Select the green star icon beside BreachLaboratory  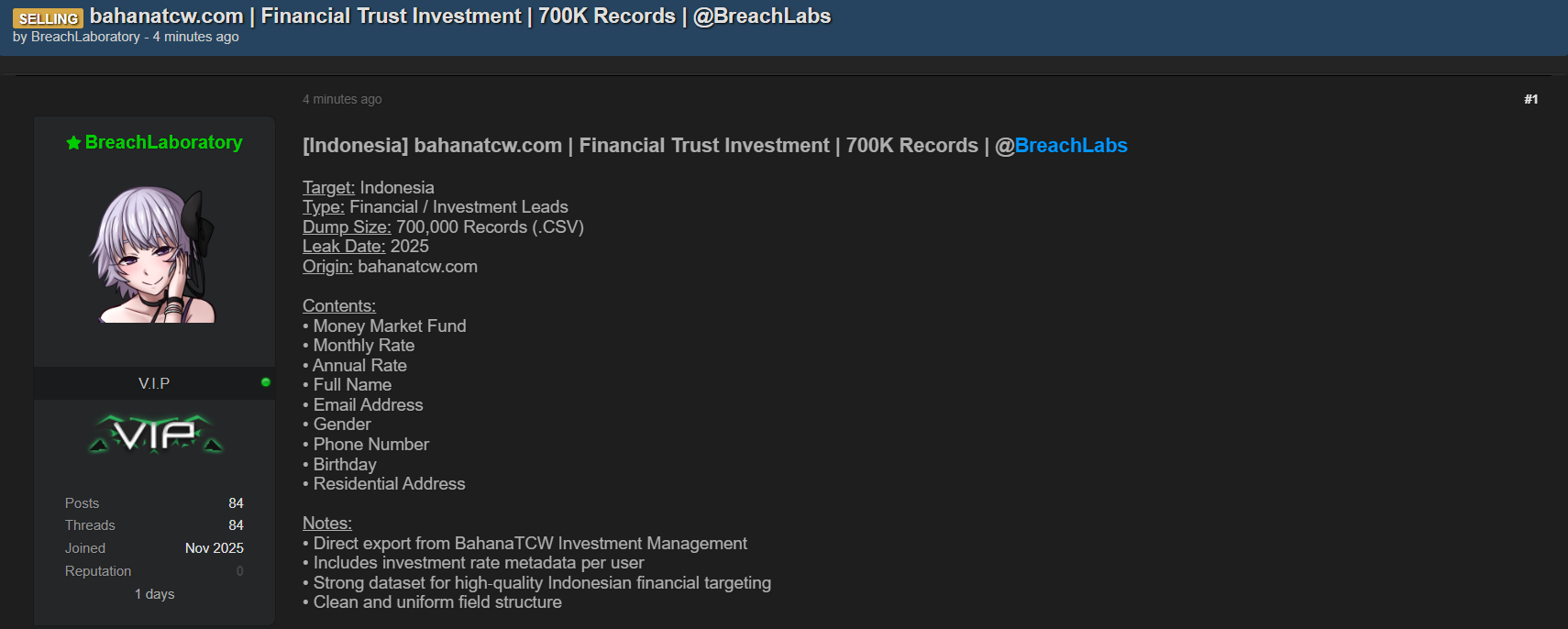[72, 142]
